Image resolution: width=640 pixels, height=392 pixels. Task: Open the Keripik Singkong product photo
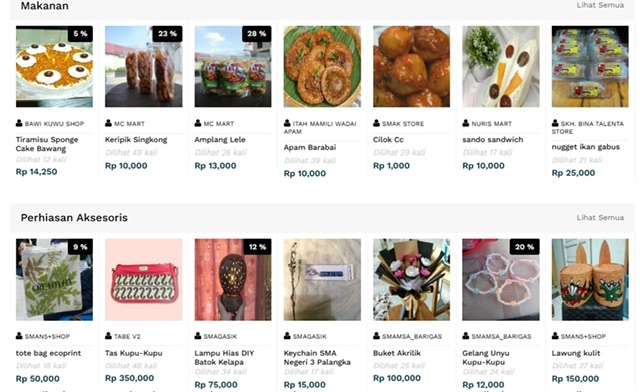pyautogui.click(x=144, y=67)
